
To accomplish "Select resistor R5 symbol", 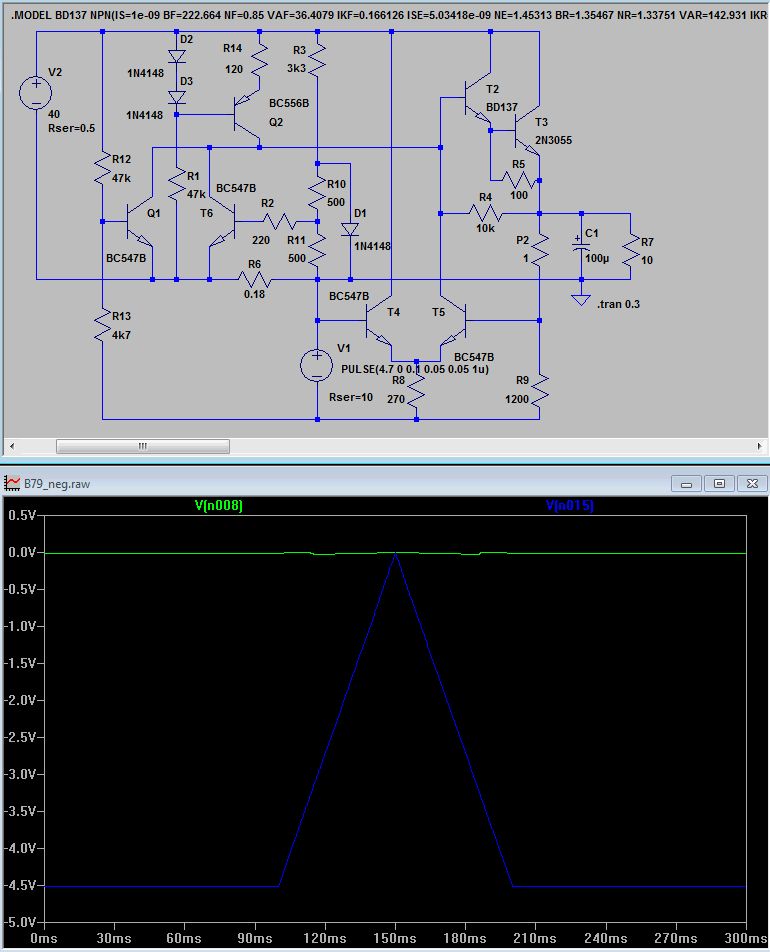I will point(519,180).
